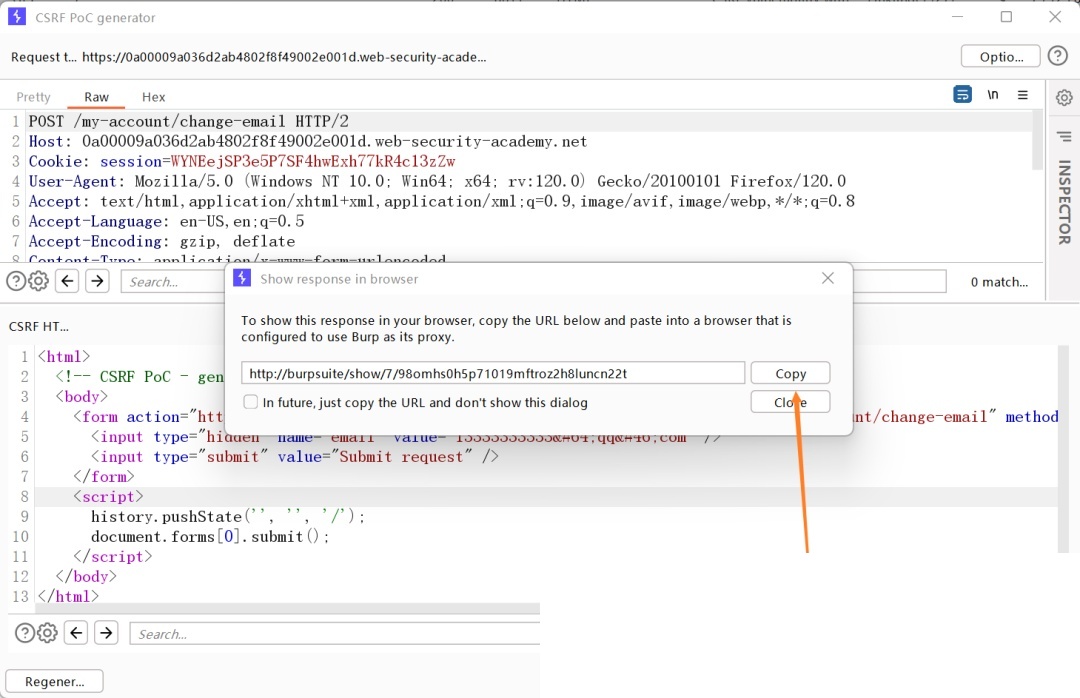1080x698 pixels.
Task: Open the Options button menu
Action: click(x=1001, y=57)
